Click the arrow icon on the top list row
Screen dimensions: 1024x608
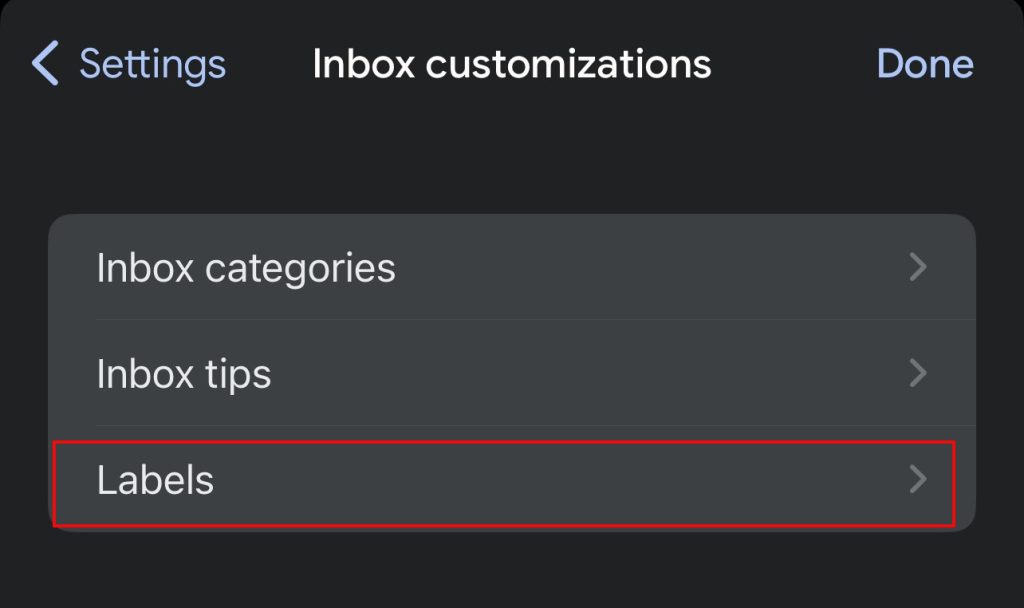[x=917, y=268]
